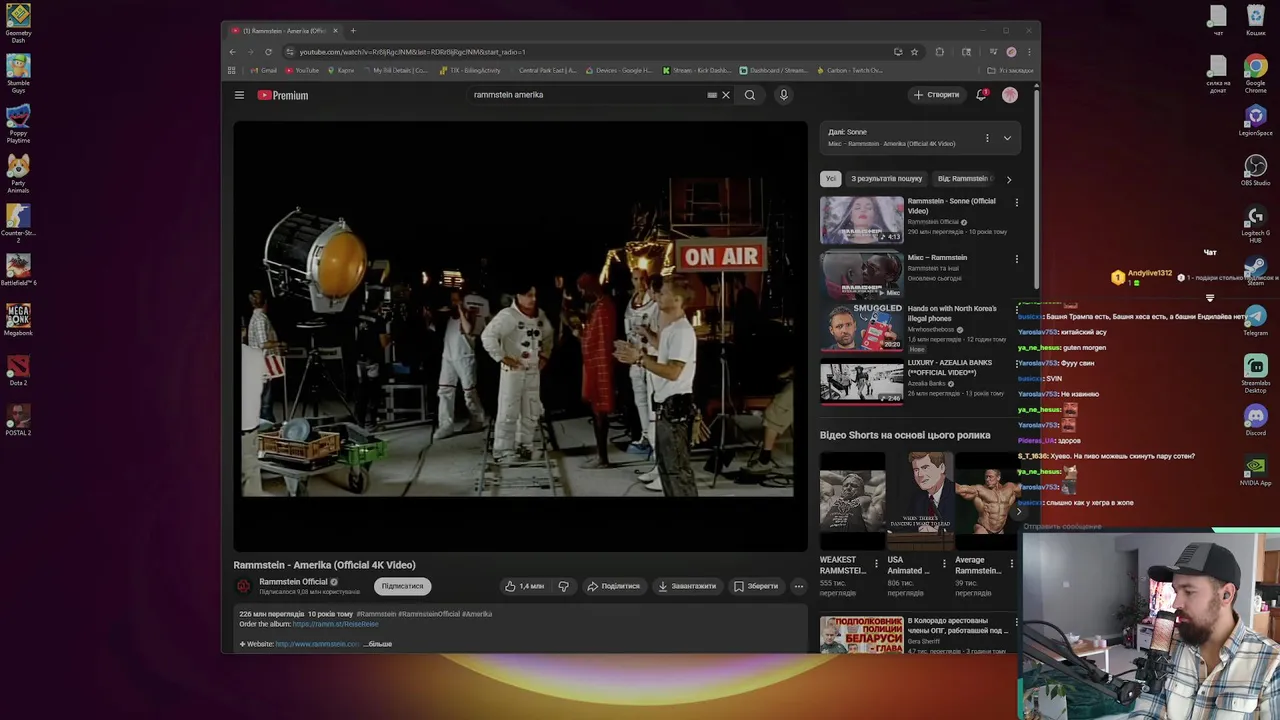
Task: Go to YouTube Premium home logo
Action: [x=283, y=95]
